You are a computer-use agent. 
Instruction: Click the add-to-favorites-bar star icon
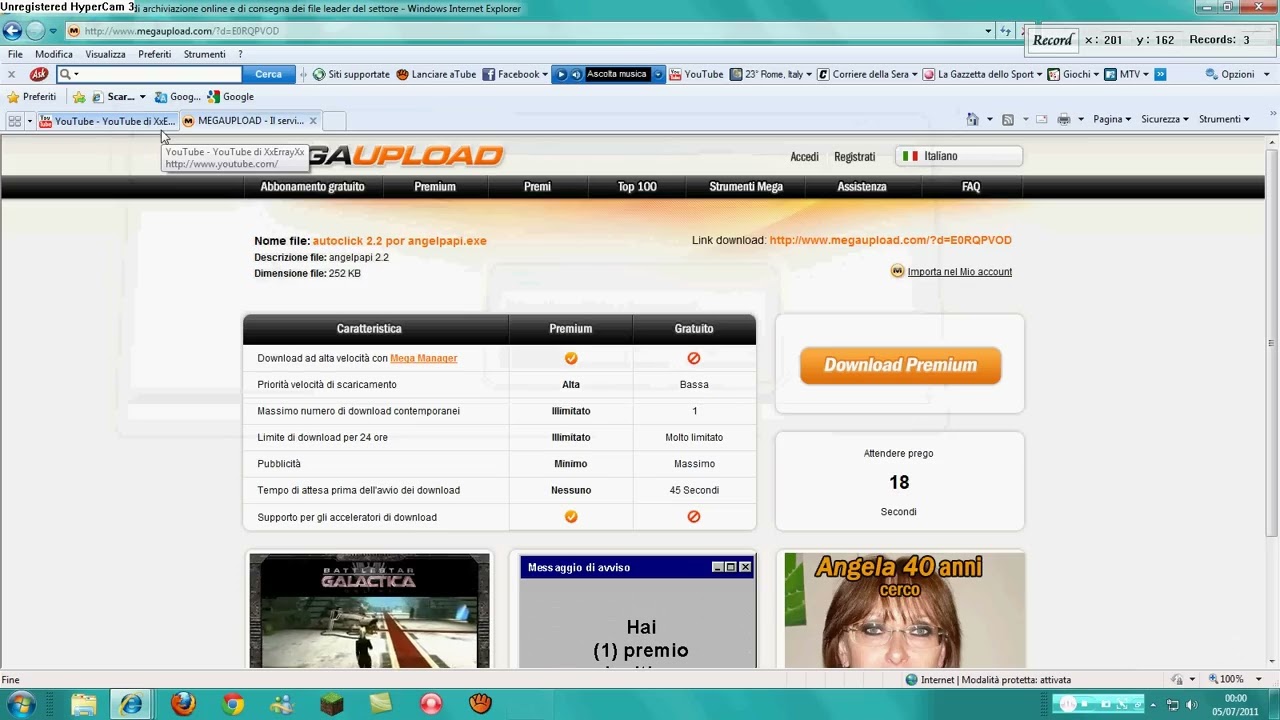click(79, 97)
